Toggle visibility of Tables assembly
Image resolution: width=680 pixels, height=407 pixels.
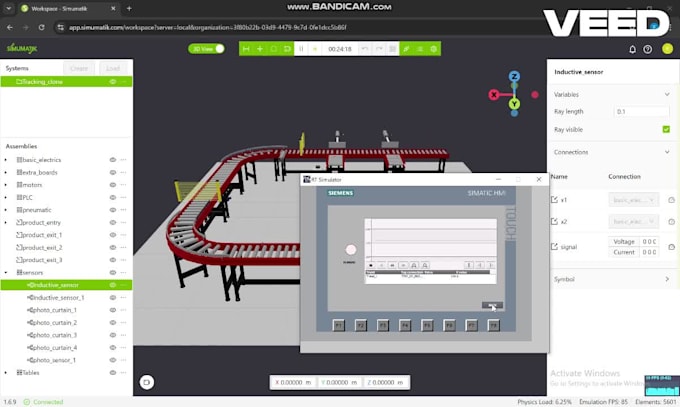point(112,373)
